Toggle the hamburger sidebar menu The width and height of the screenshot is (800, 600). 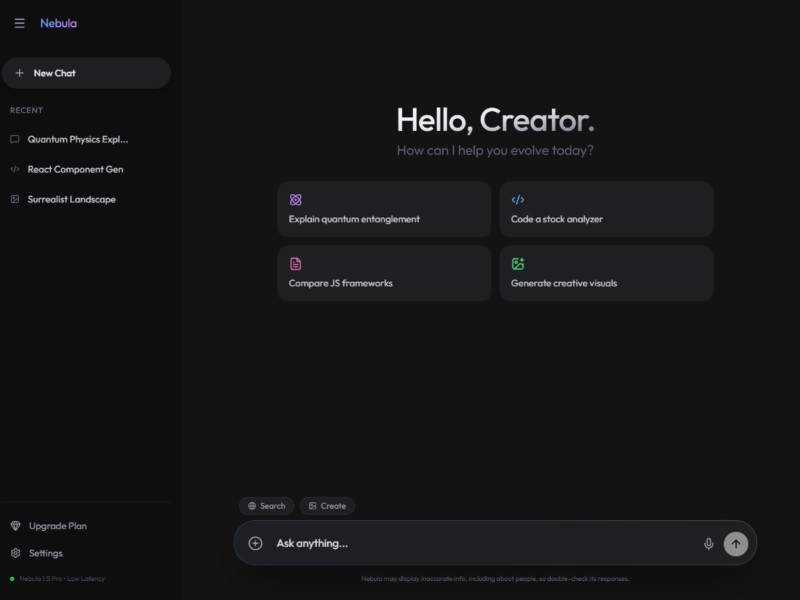[x=19, y=23]
